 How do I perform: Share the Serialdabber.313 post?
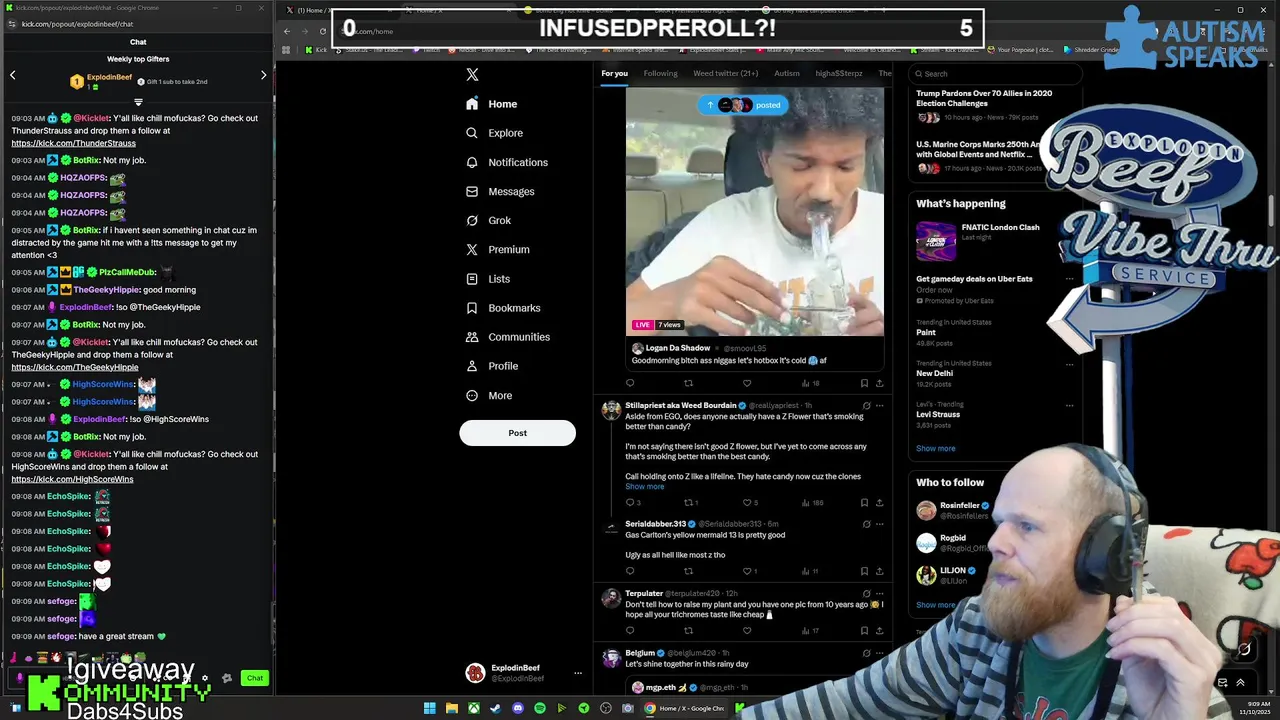point(879,571)
